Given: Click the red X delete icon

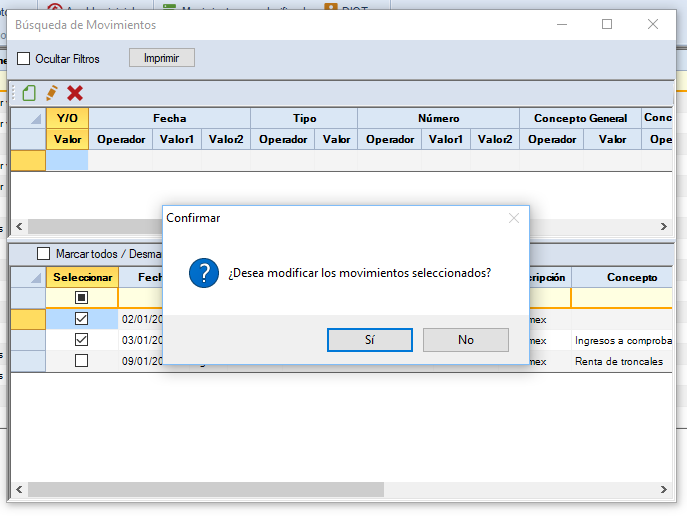Looking at the screenshot, I should (x=75, y=93).
